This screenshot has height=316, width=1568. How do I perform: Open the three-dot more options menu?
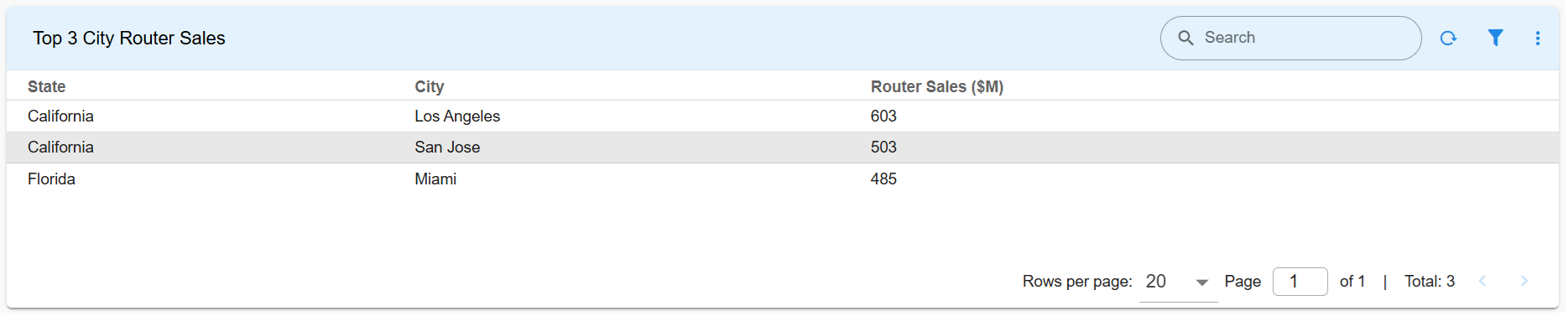[x=1538, y=38]
